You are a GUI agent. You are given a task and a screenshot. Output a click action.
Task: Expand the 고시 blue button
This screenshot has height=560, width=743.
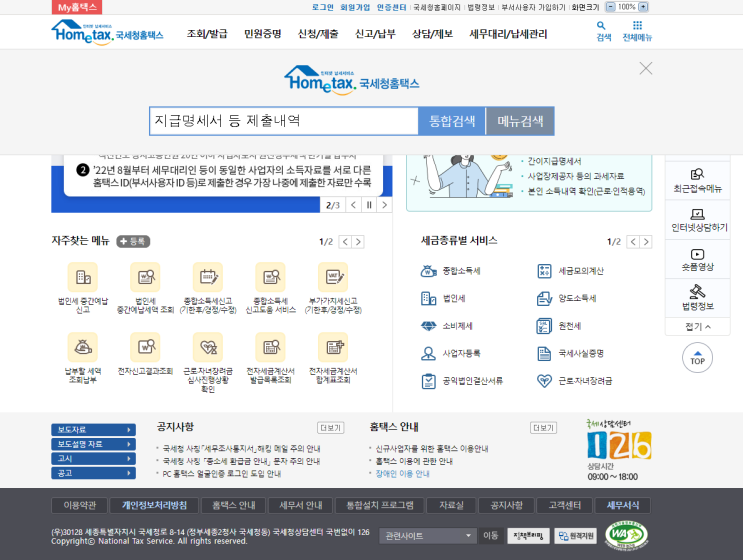[x=93, y=459]
